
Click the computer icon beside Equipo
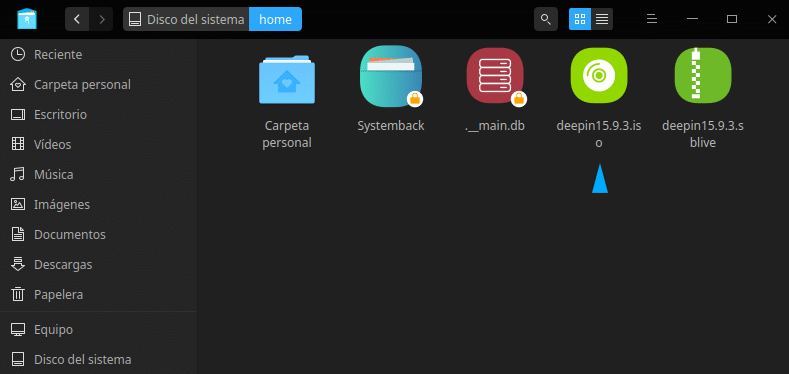point(18,330)
